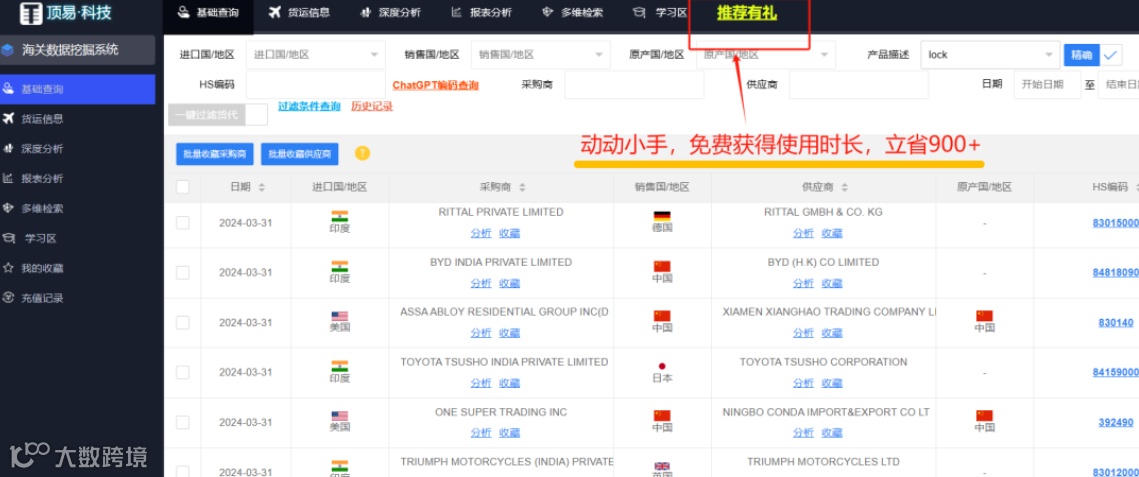Click the top nav airplane 货运信息 icon
Image resolution: width=1139 pixels, height=477 pixels.
[x=275, y=12]
